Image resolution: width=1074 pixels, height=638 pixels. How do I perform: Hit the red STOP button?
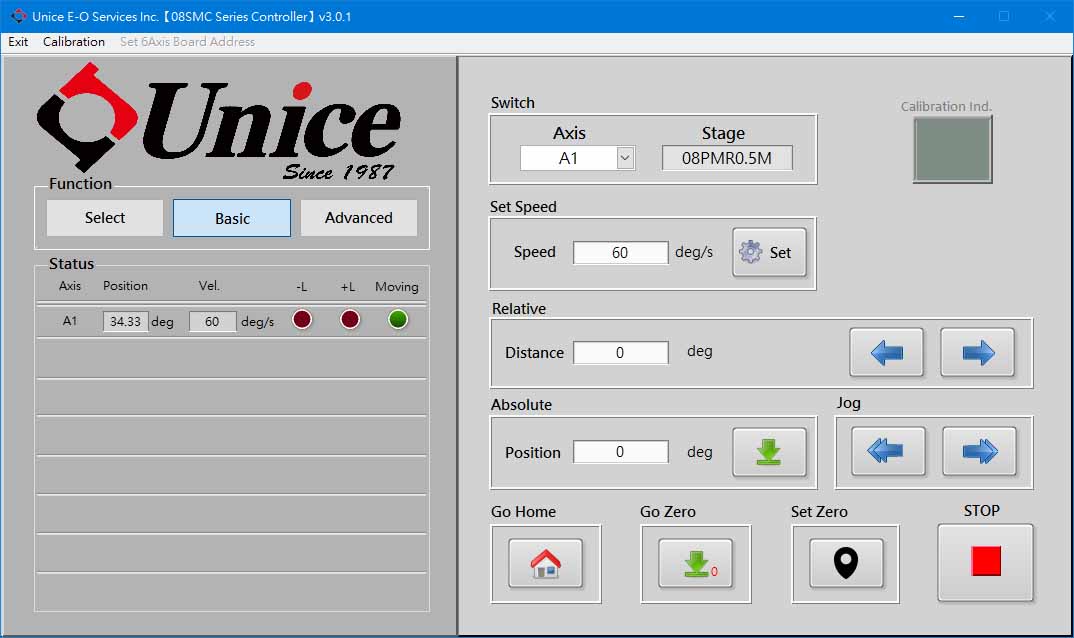985,562
